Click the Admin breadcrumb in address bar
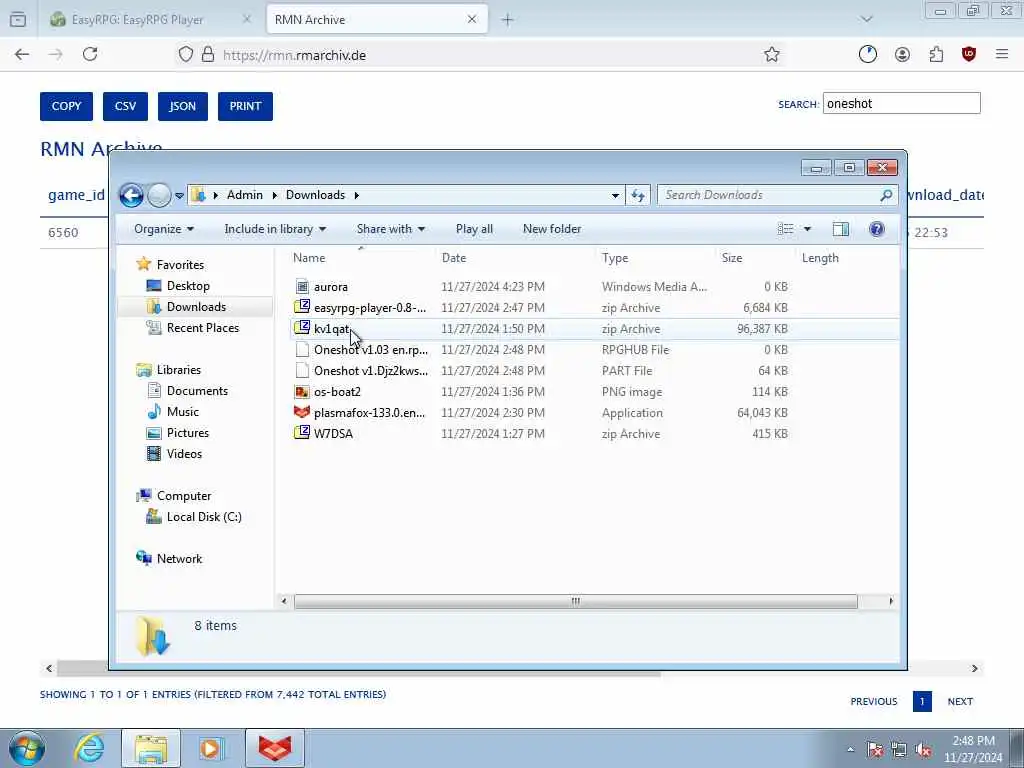The image size is (1024, 768). pyautogui.click(x=245, y=195)
